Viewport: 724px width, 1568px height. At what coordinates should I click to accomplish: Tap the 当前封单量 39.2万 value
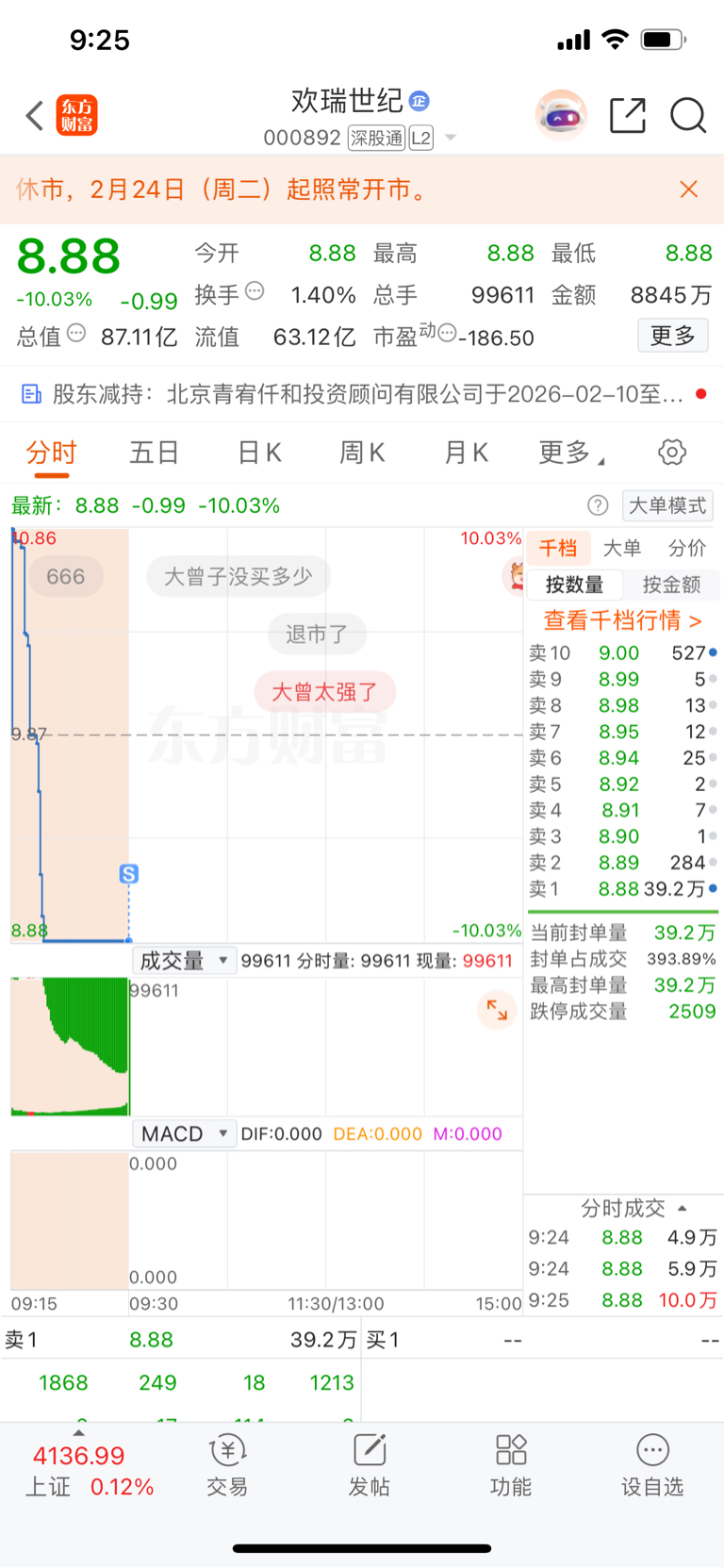[684, 933]
